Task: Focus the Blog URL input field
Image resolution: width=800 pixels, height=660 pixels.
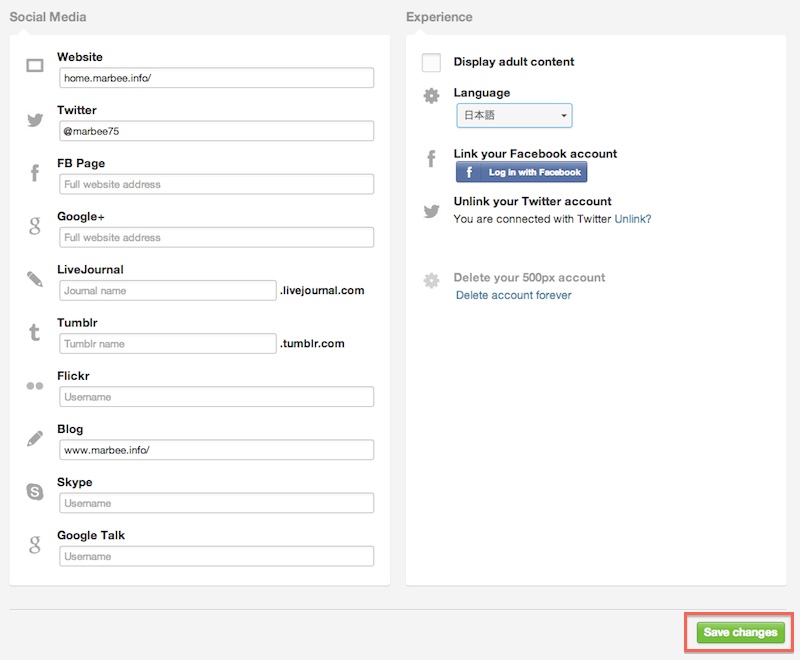Action: 216,450
